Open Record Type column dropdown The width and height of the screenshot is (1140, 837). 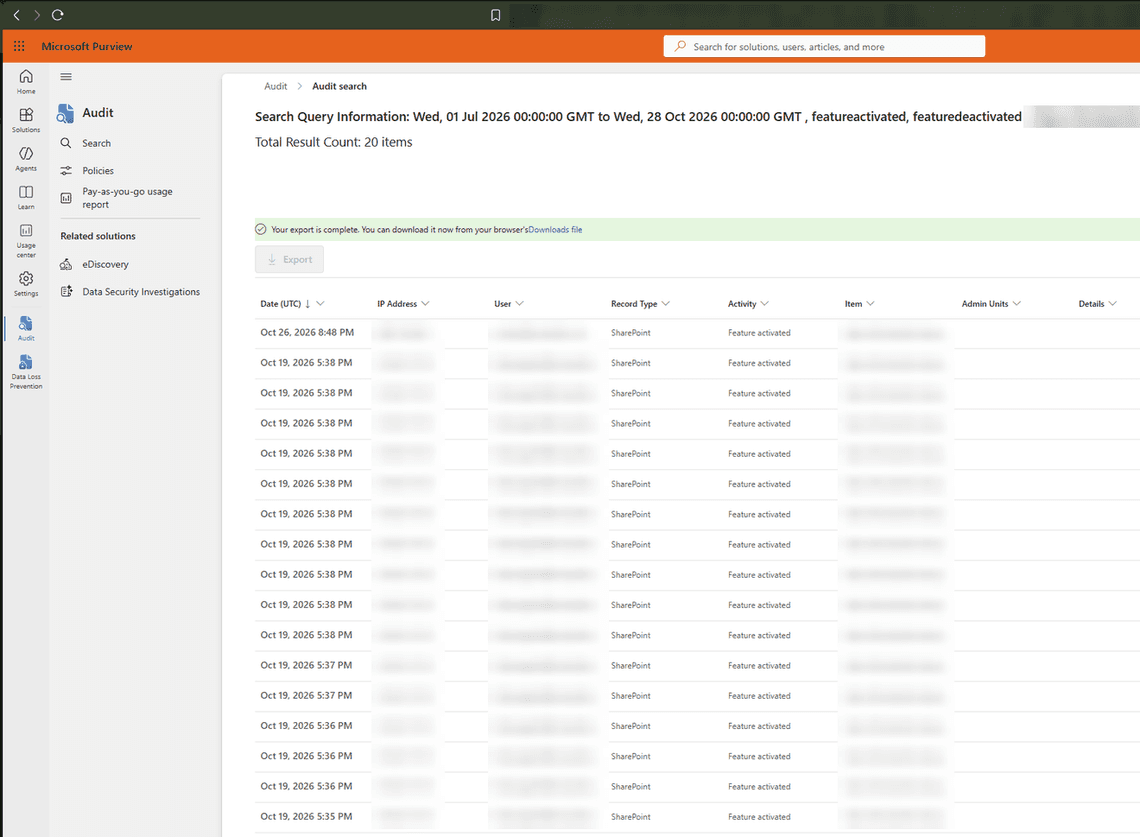tap(666, 304)
